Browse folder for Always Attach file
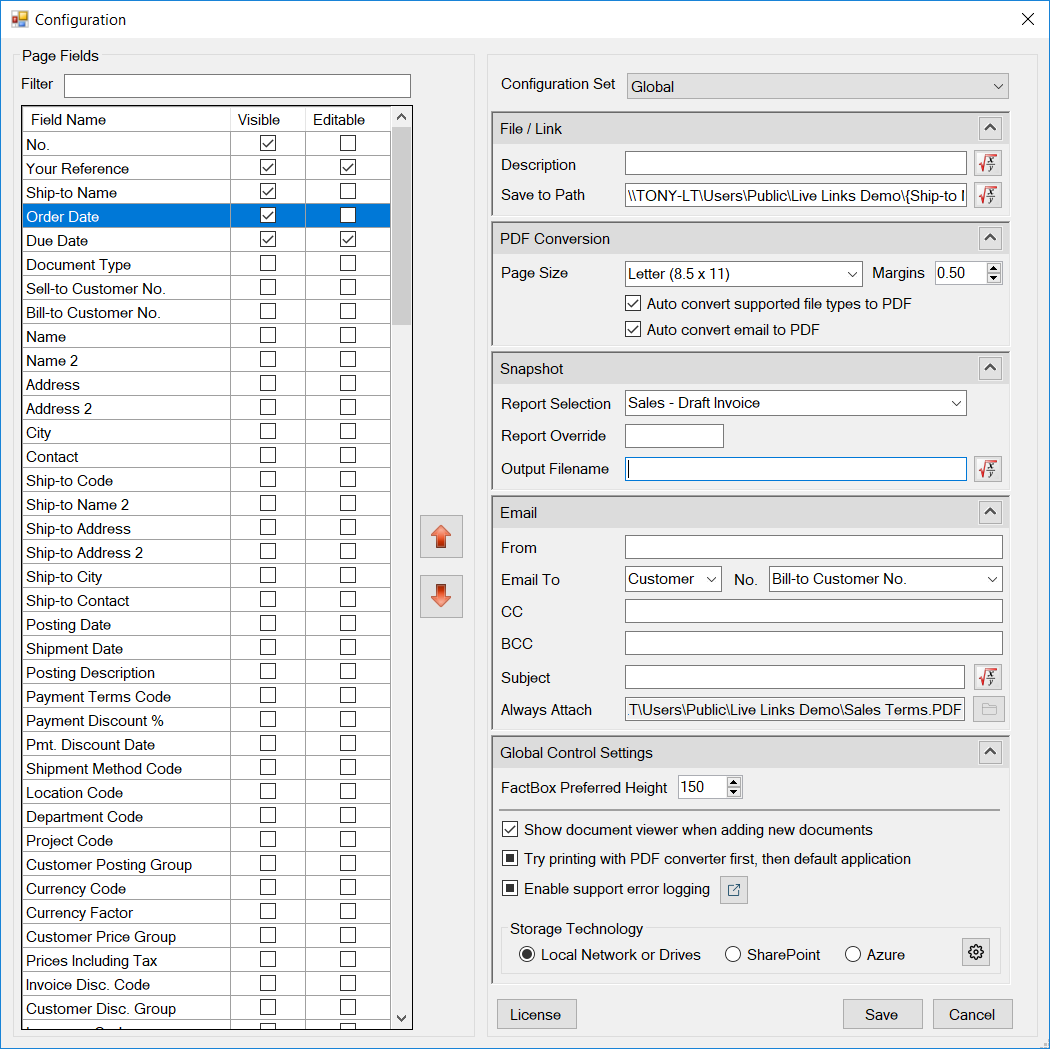 point(988,710)
